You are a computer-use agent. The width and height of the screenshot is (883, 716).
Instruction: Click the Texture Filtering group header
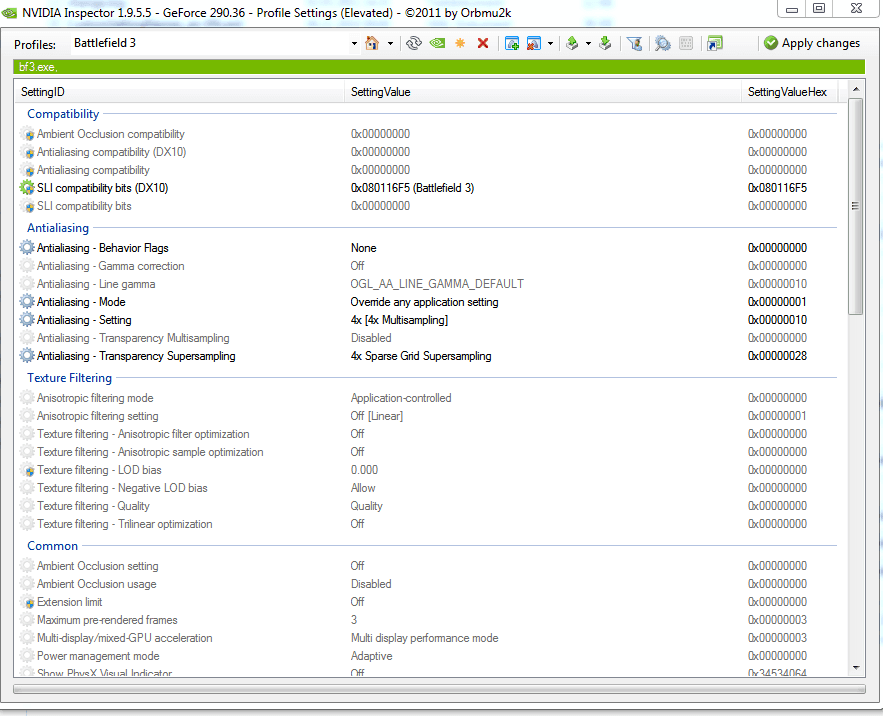[x=69, y=378]
